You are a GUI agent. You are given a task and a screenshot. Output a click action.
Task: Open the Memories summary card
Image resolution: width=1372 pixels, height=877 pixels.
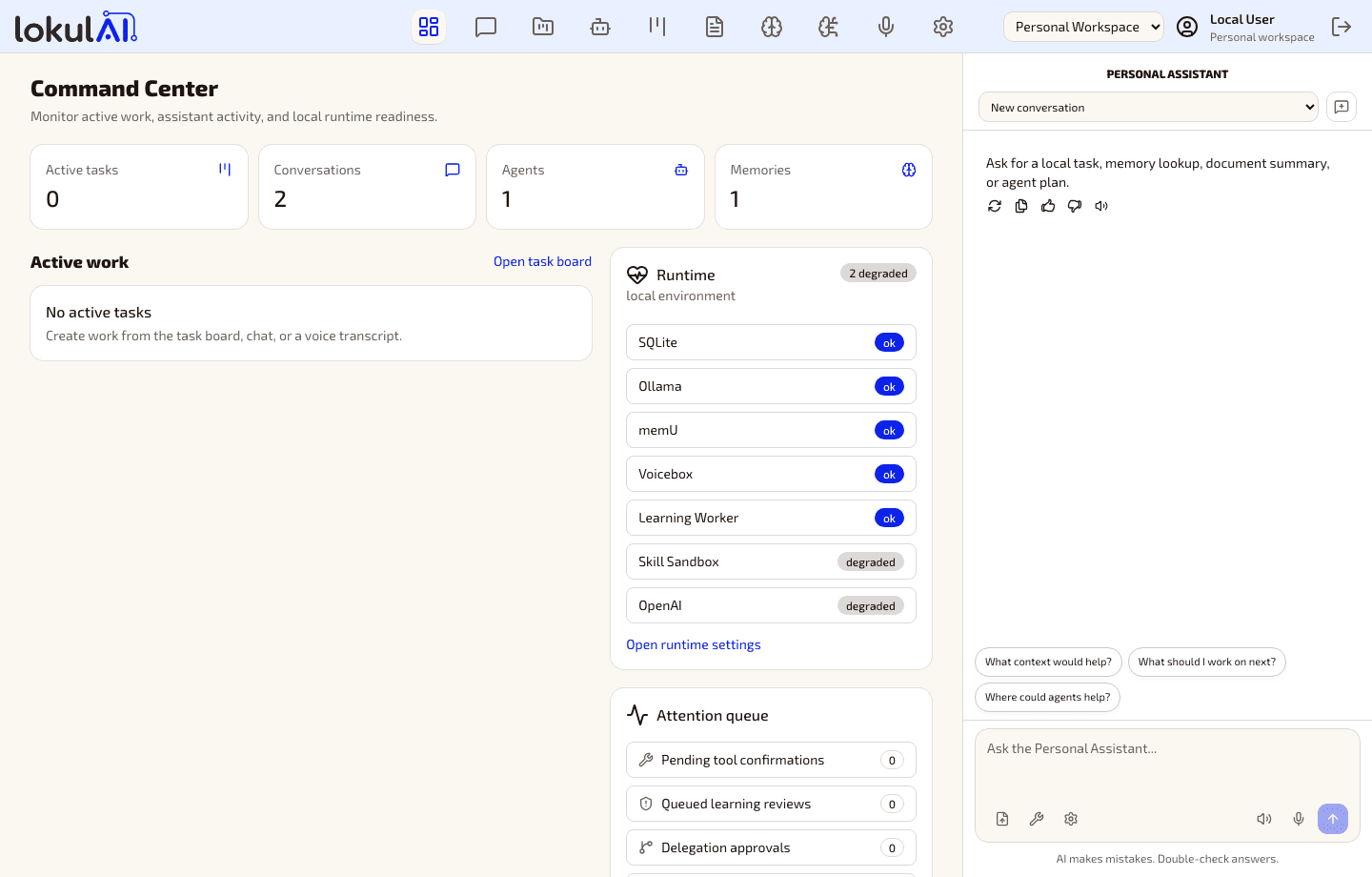tap(823, 187)
